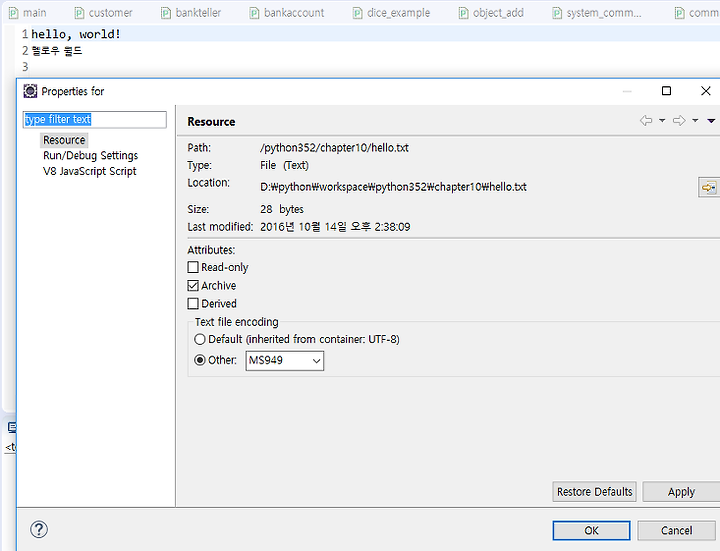Click the file icon on dice_example tab
The width and height of the screenshot is (720, 551).
[357, 13]
